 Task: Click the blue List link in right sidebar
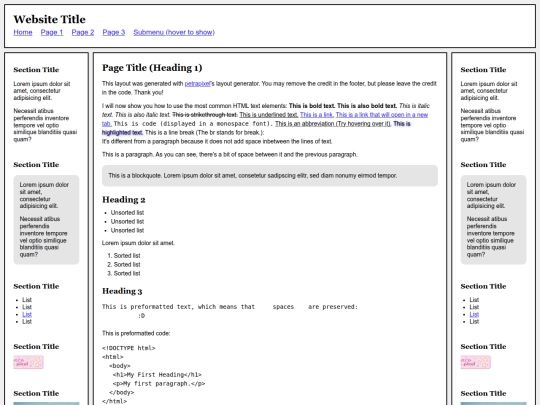(474, 314)
